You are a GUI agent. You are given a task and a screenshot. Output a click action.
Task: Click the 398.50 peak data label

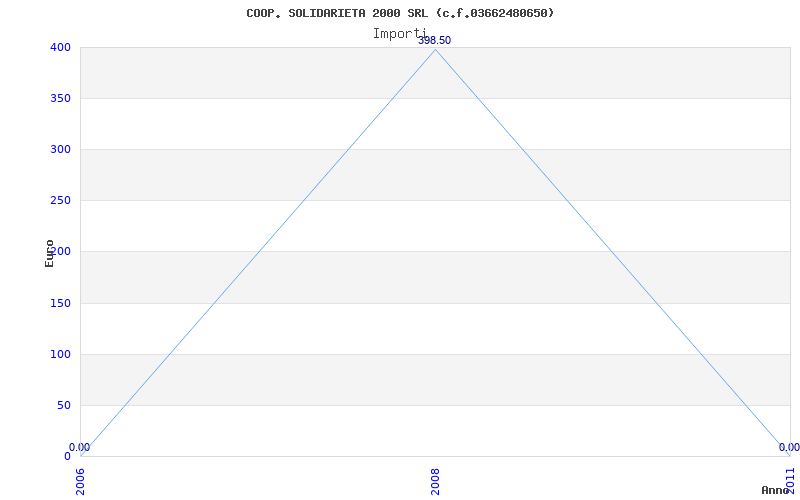[435, 41]
